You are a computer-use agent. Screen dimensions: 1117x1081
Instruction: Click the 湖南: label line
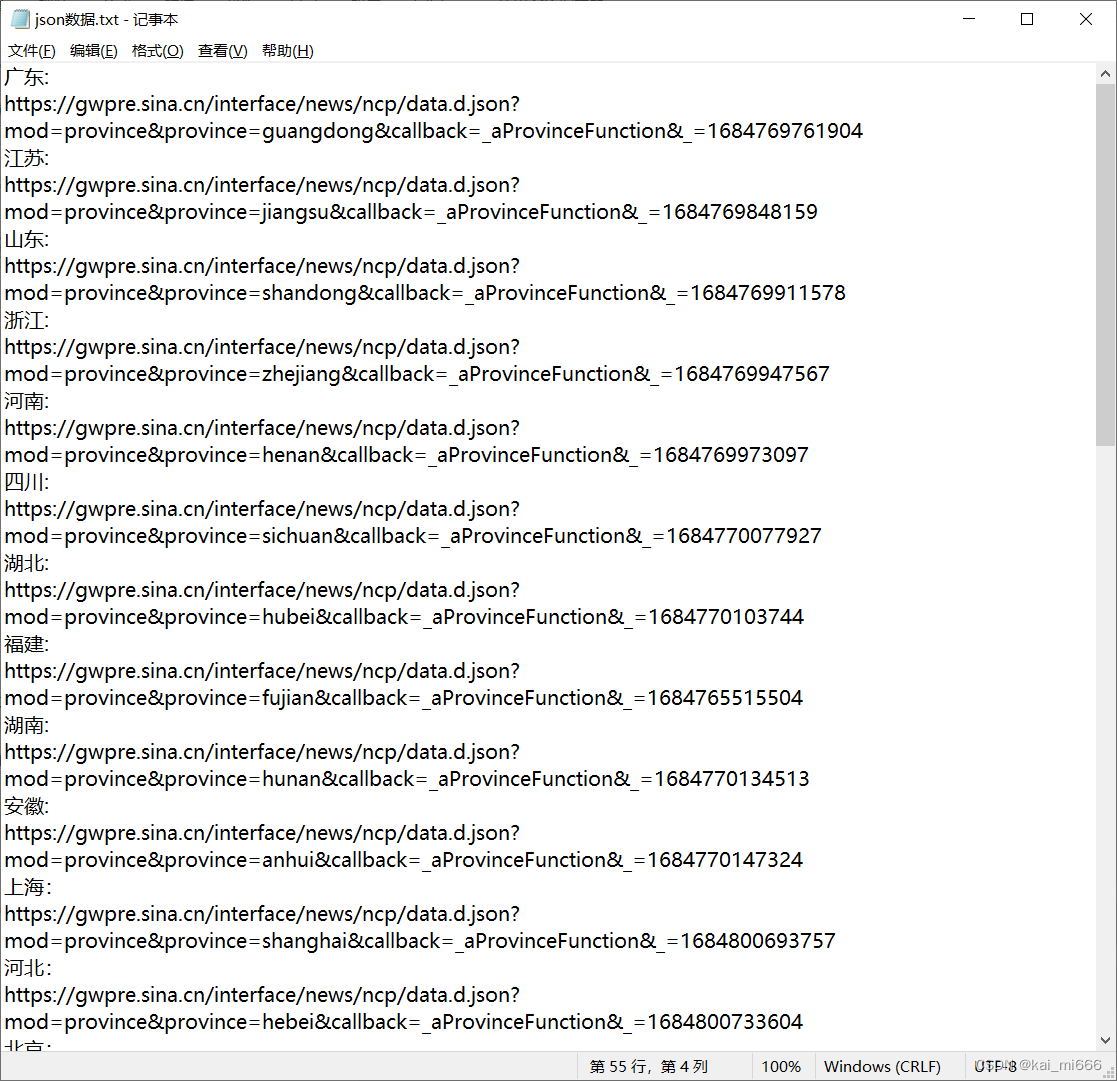tap(27, 725)
